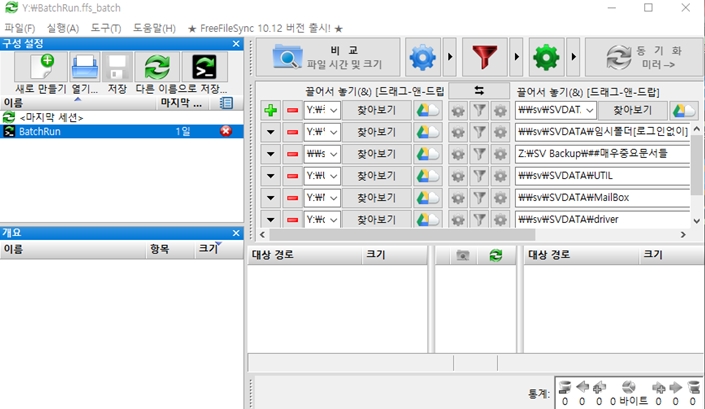The height and width of the screenshot is (409, 705).
Task: Open the right folder dropdown of \\sv\SVDATA
Action: pyautogui.click(x=590, y=111)
